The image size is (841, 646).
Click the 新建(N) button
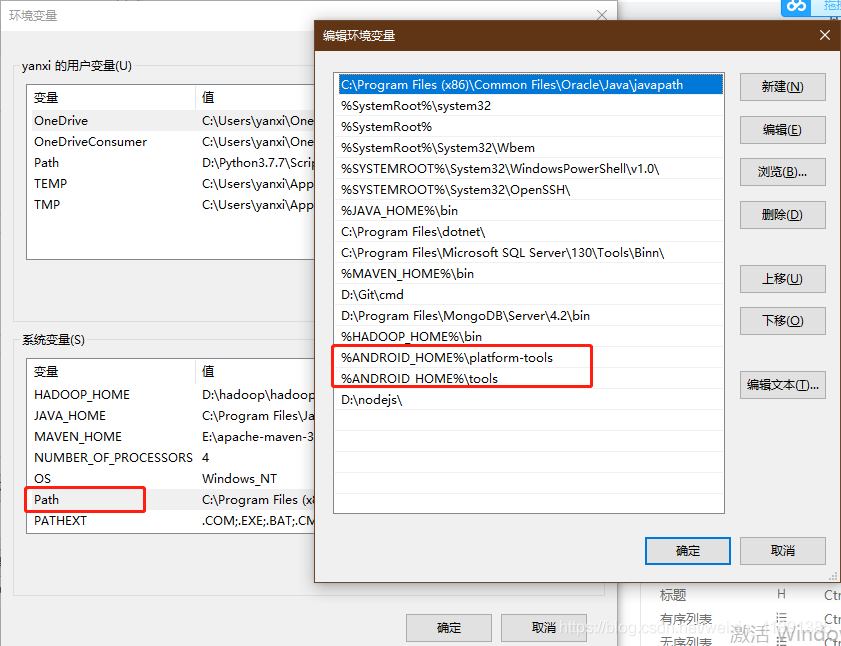click(x=782, y=87)
